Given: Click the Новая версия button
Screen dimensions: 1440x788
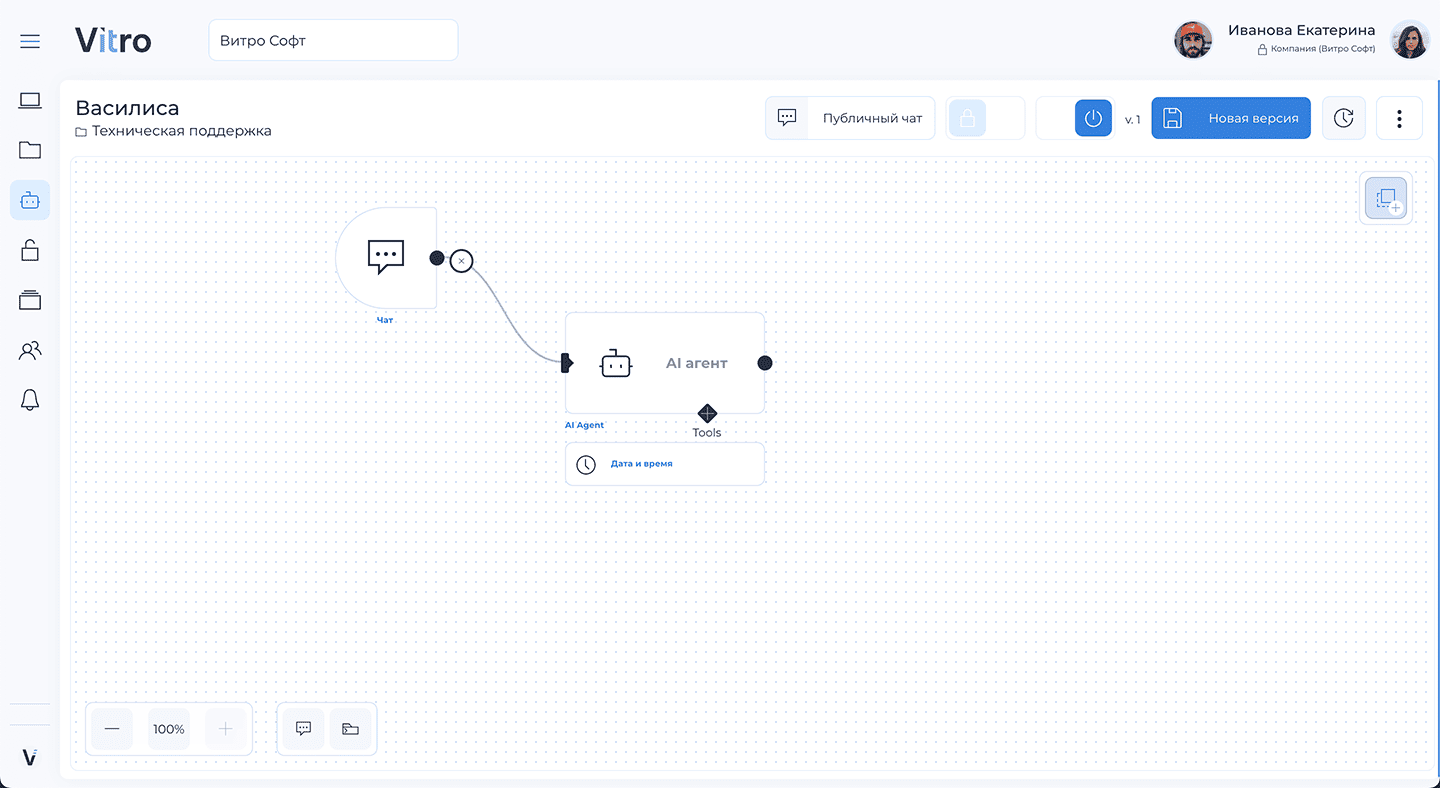Looking at the screenshot, I should 1230,118.
